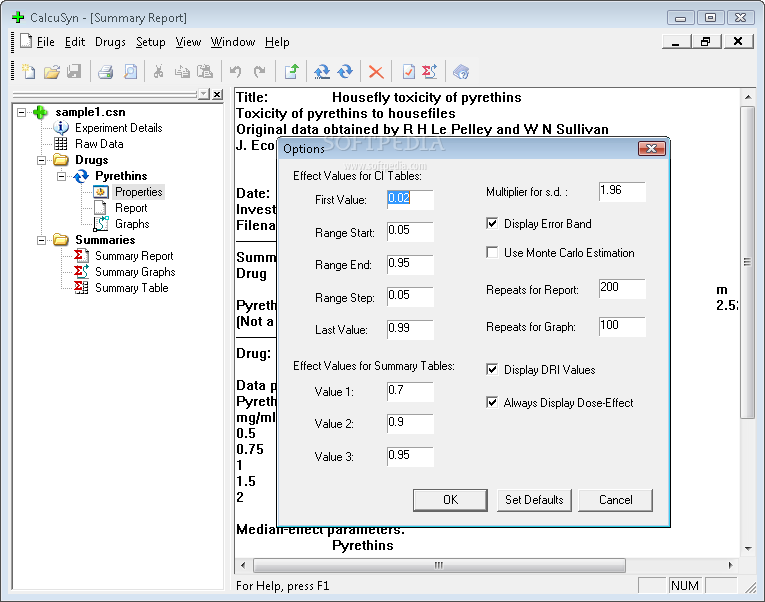Click the New document toolbar icon
Screen dimensions: 765x602
click(x=28, y=72)
